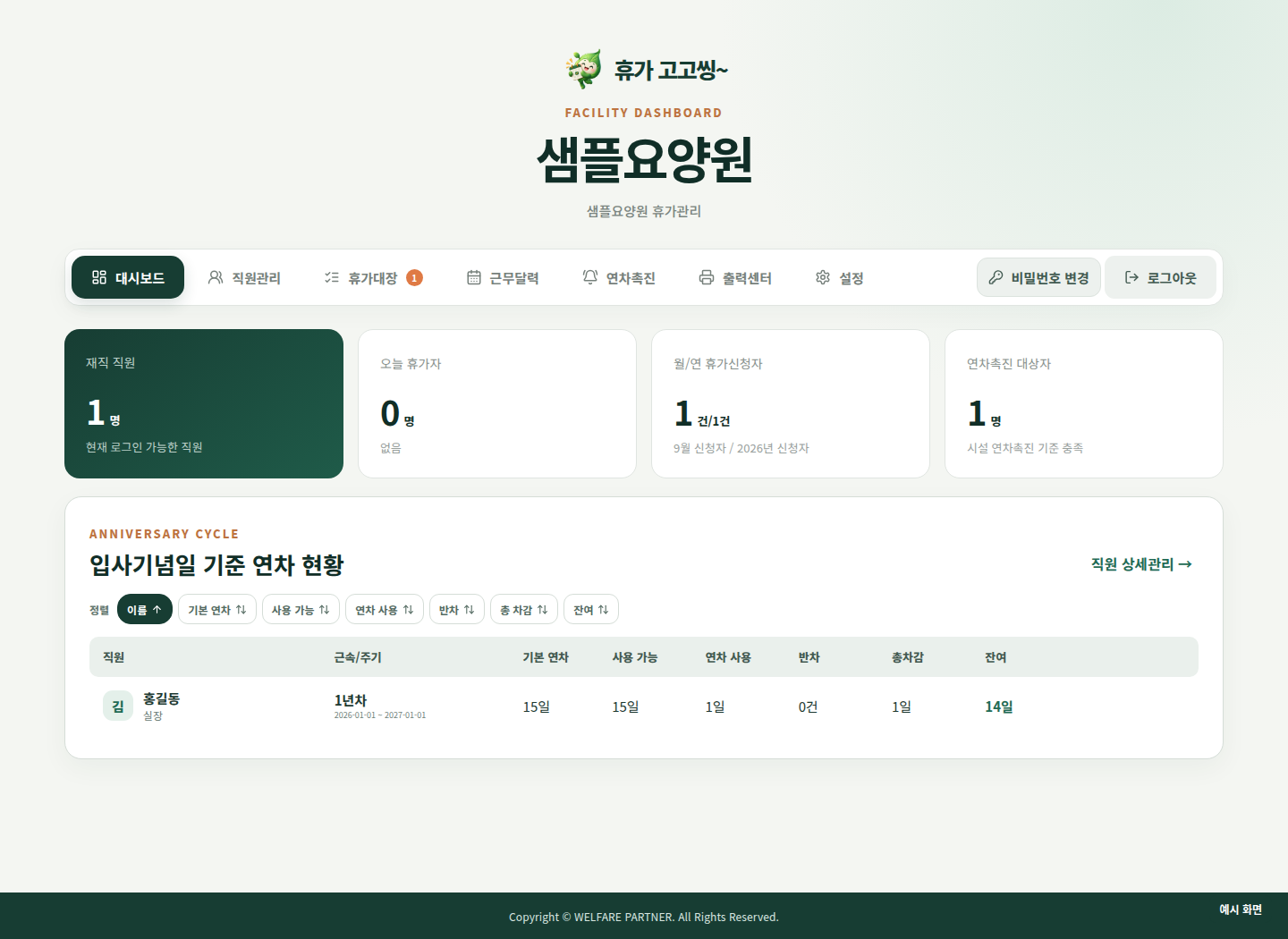The width and height of the screenshot is (1288, 939).
Task: Go to the 출력센터 tab
Action: tap(735, 277)
